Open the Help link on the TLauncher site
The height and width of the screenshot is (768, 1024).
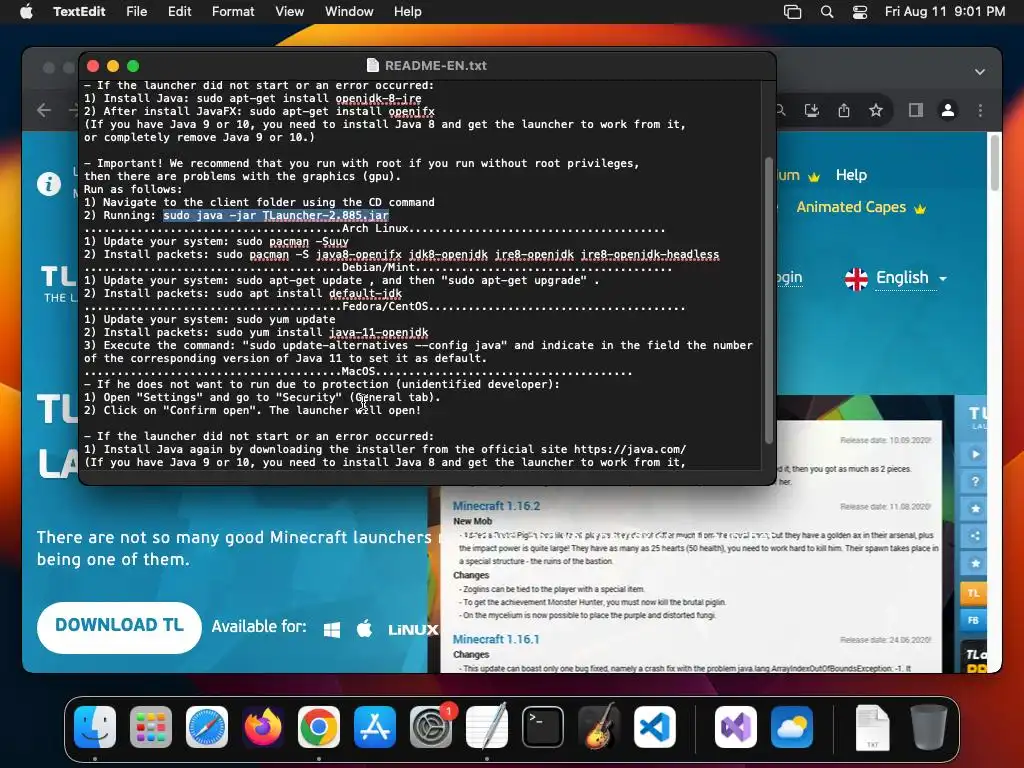coord(851,175)
